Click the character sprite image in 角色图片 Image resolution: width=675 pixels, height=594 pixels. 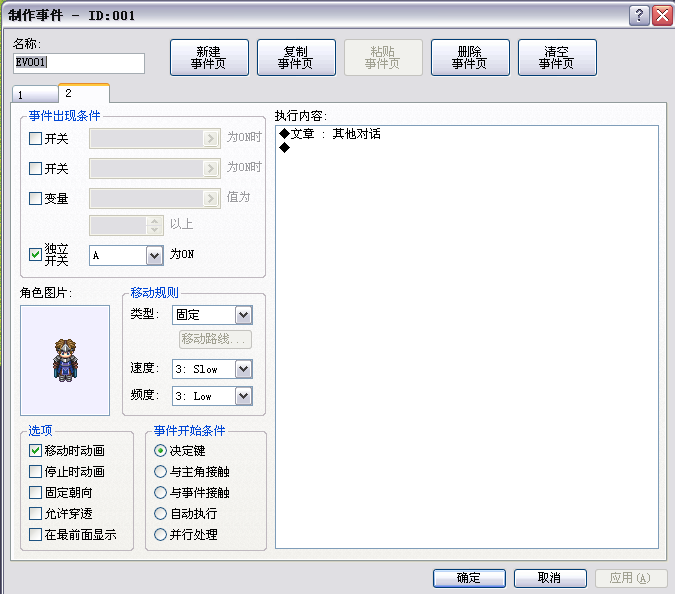tap(65, 360)
